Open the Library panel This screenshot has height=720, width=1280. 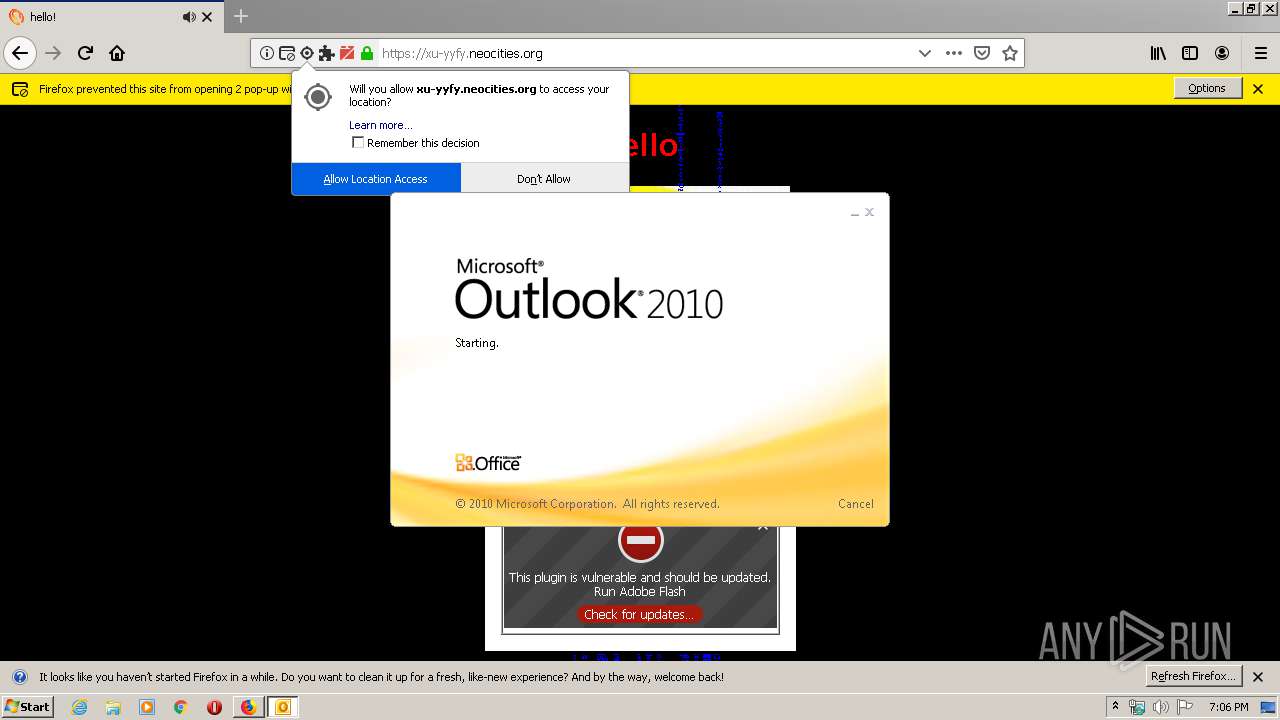point(1158,53)
